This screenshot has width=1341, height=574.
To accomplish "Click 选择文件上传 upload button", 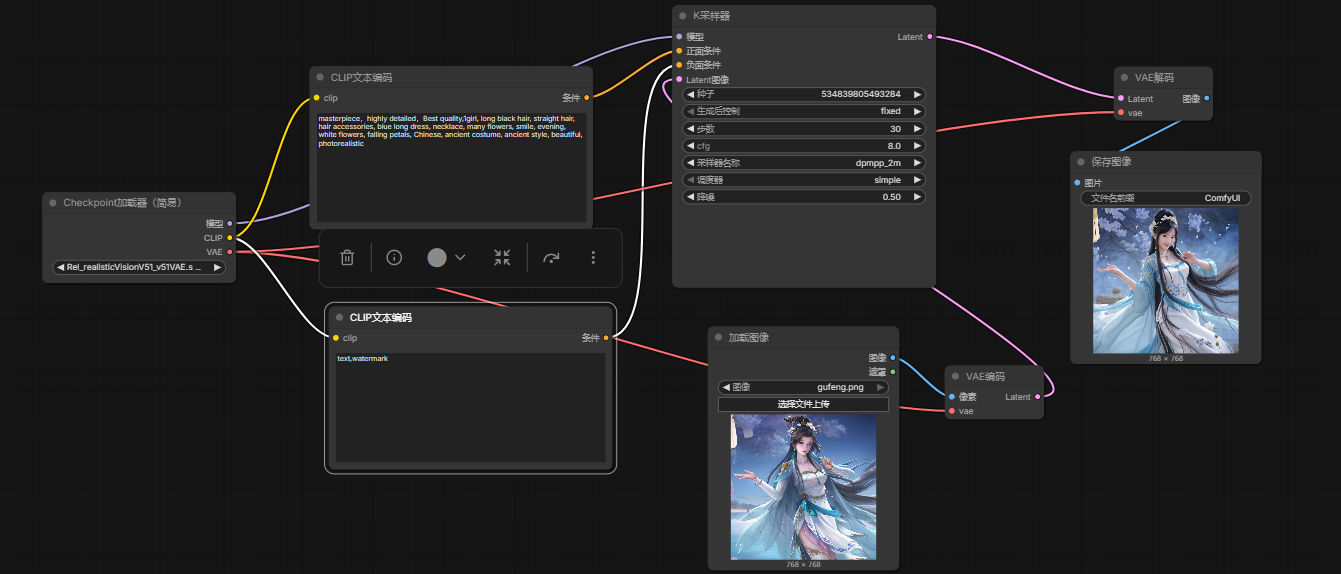I will tap(804, 404).
